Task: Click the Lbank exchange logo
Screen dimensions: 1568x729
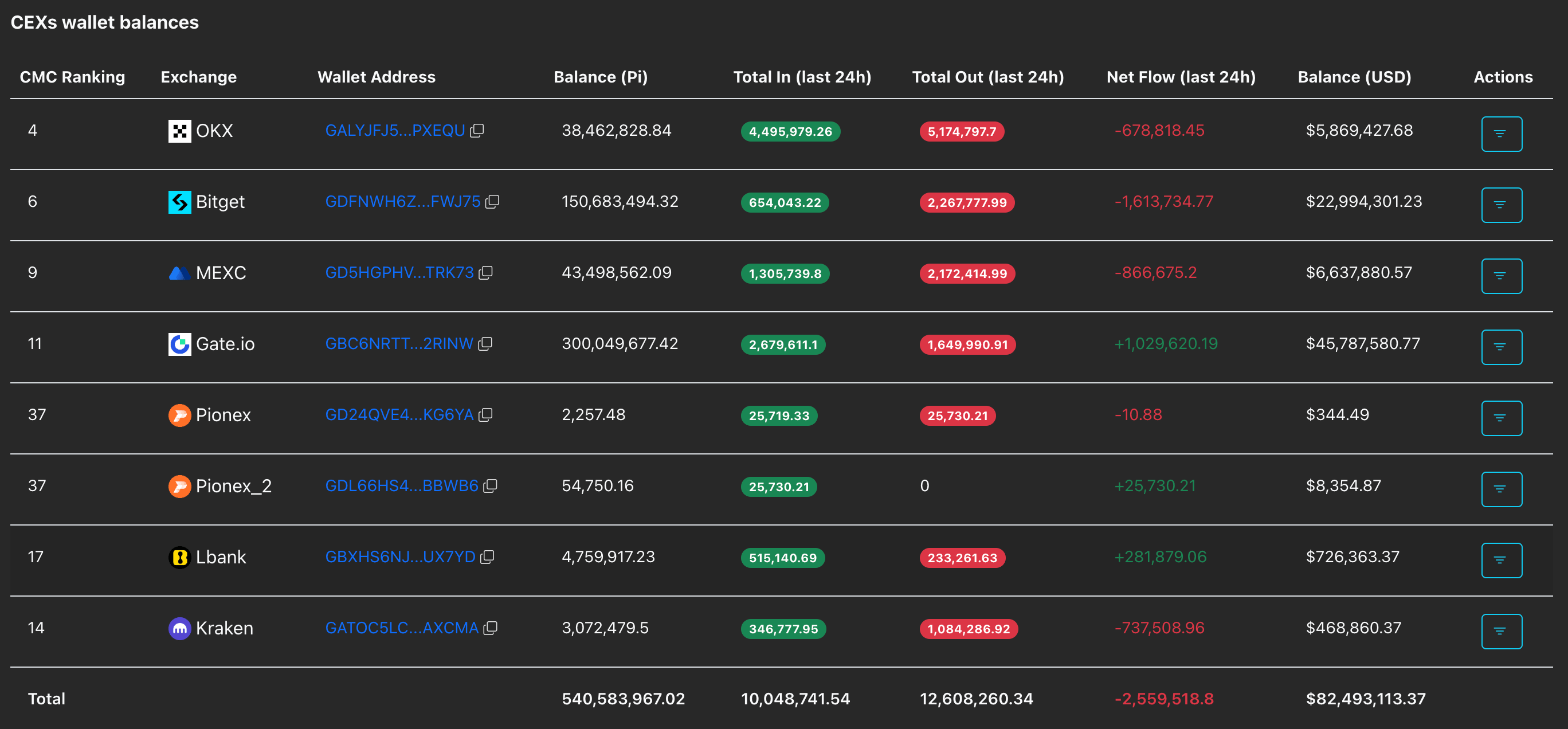Action: click(179, 558)
